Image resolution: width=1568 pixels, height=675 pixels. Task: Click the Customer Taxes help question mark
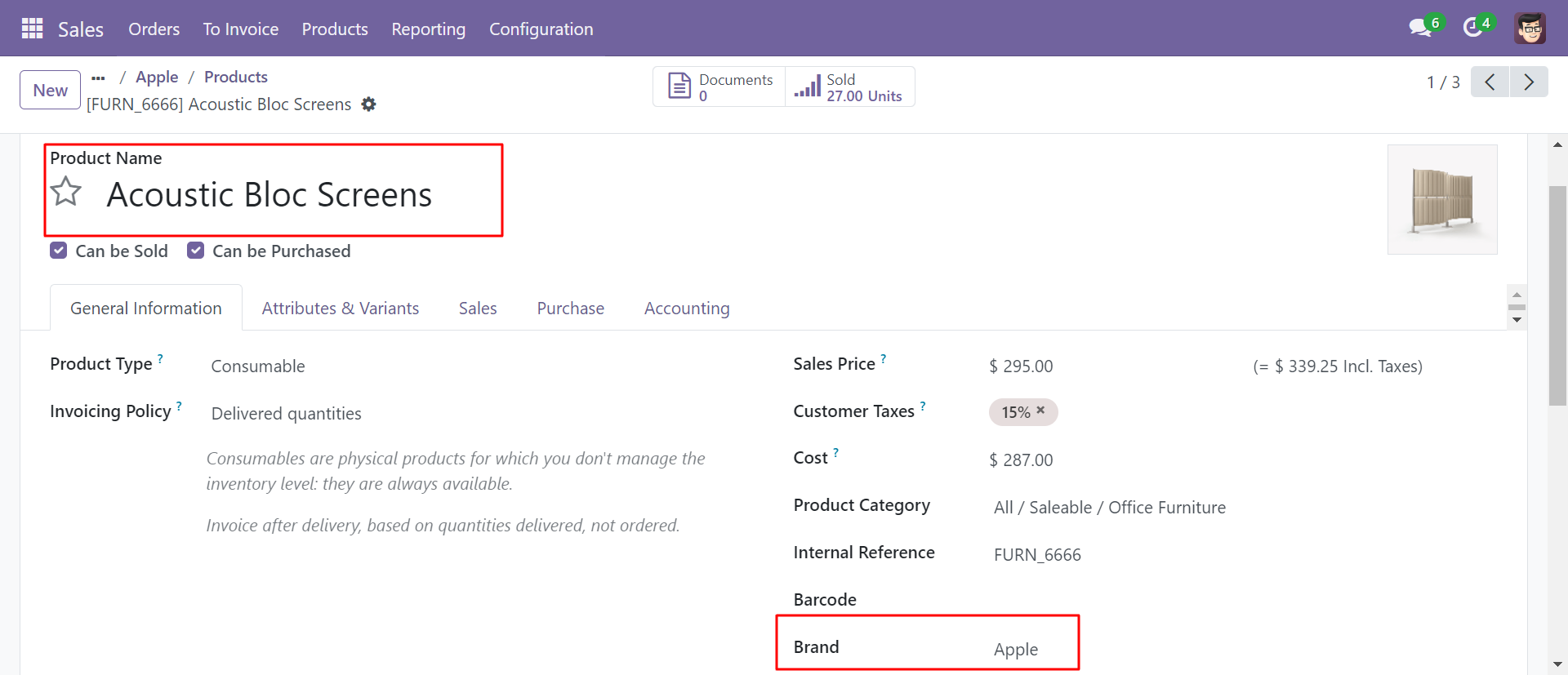point(923,406)
